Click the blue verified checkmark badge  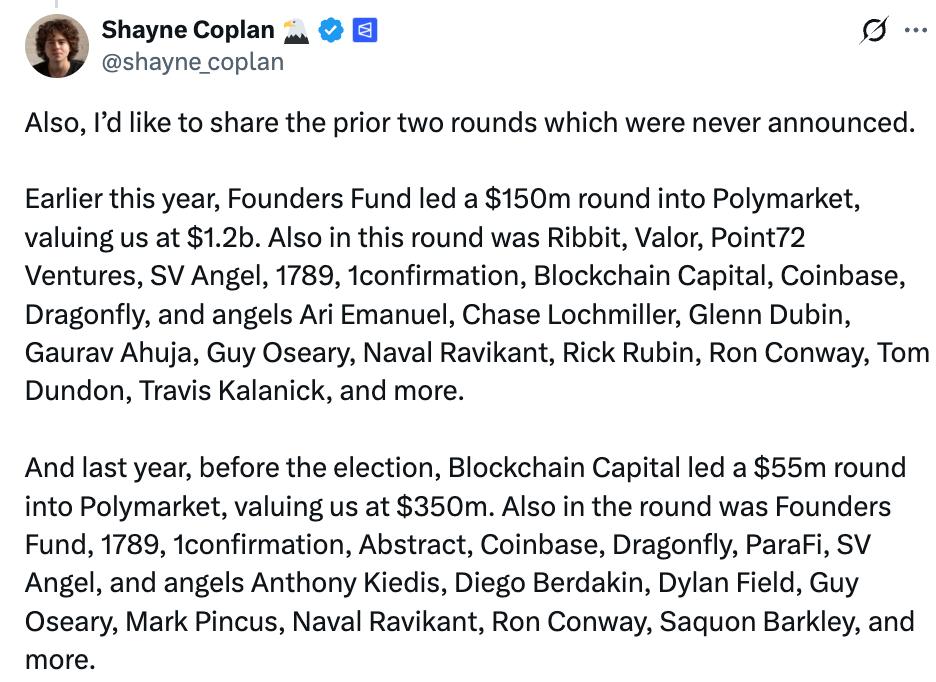(x=331, y=31)
